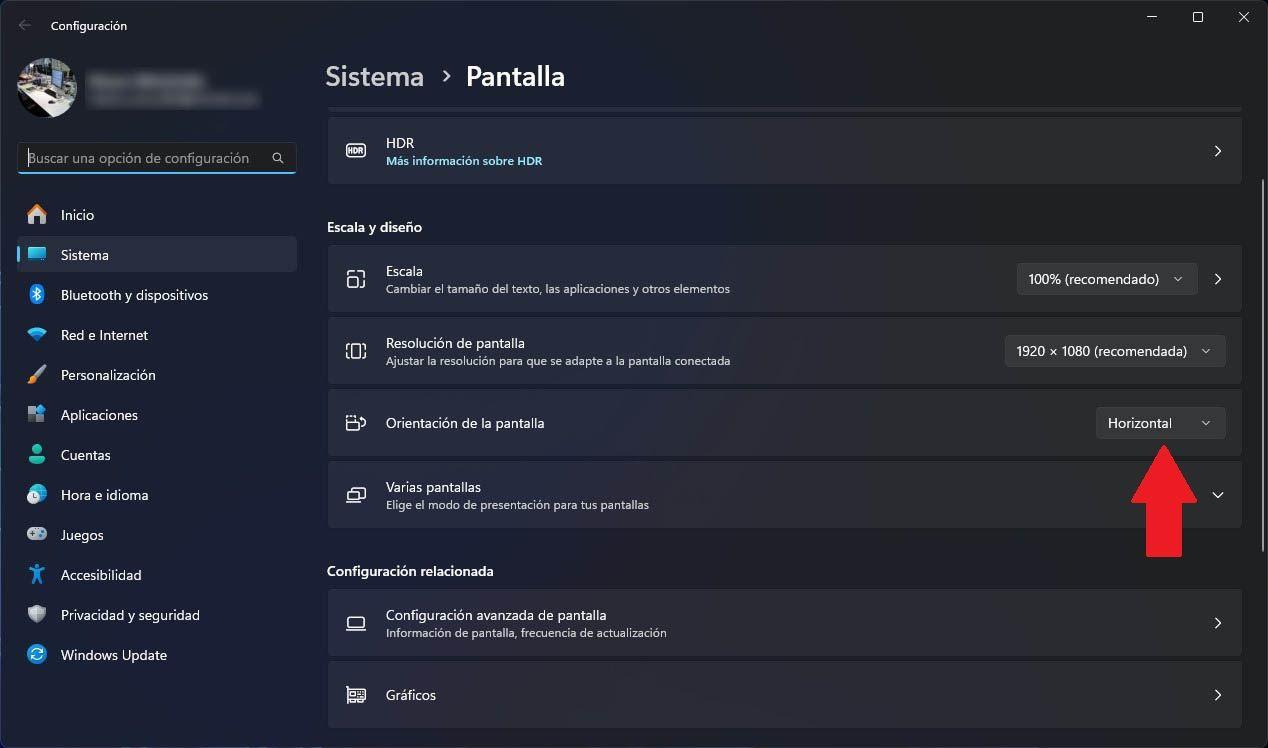Open the Gráficos settings row

[x=784, y=695]
